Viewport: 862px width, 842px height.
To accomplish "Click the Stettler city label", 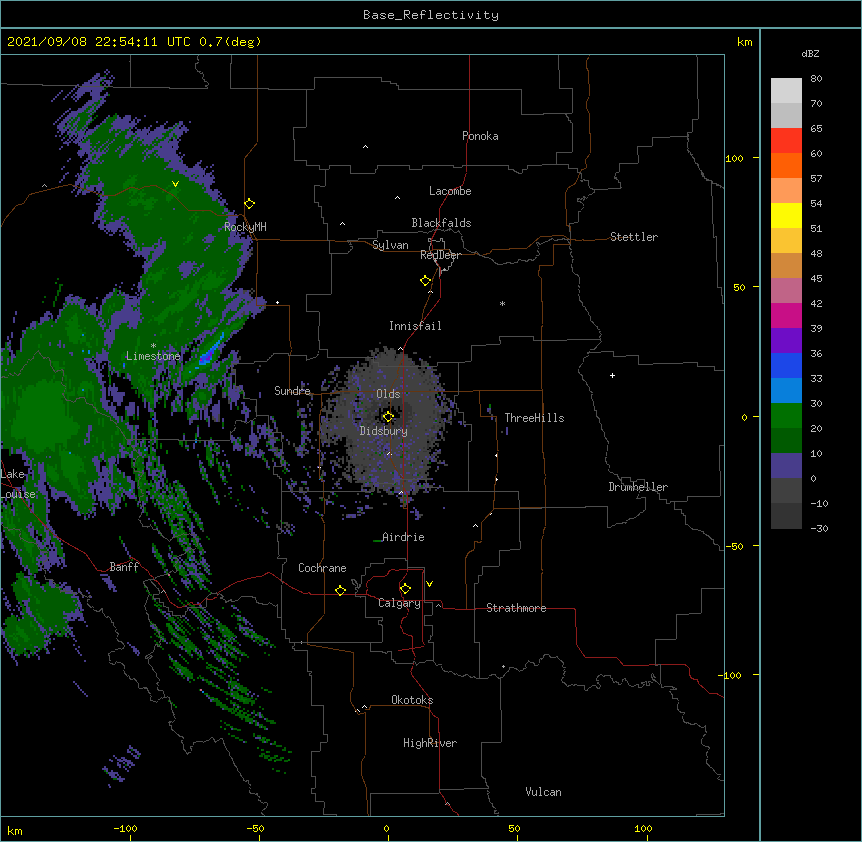I will [x=634, y=237].
